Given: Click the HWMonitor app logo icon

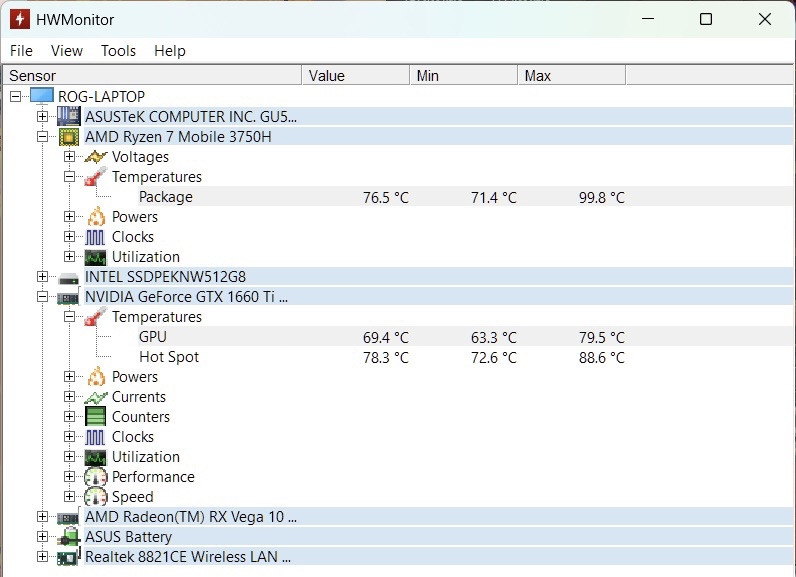Looking at the screenshot, I should (x=19, y=19).
